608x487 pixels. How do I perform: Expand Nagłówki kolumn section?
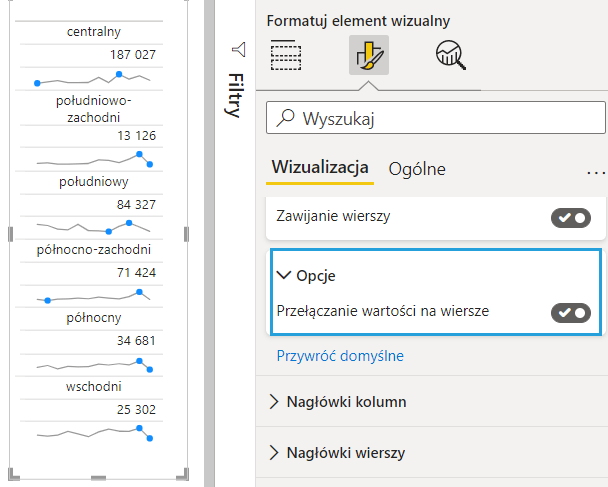click(275, 402)
